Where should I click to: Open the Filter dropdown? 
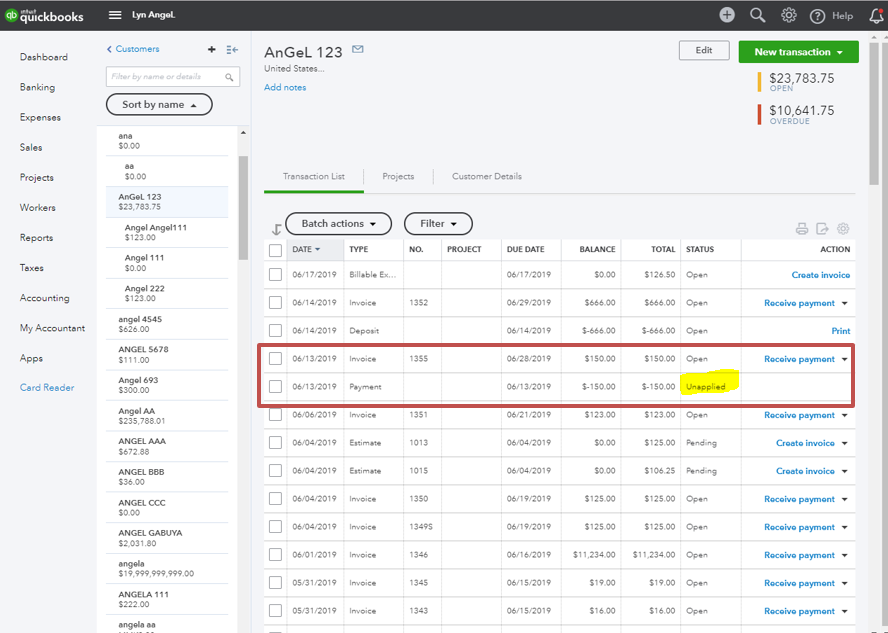pos(438,224)
